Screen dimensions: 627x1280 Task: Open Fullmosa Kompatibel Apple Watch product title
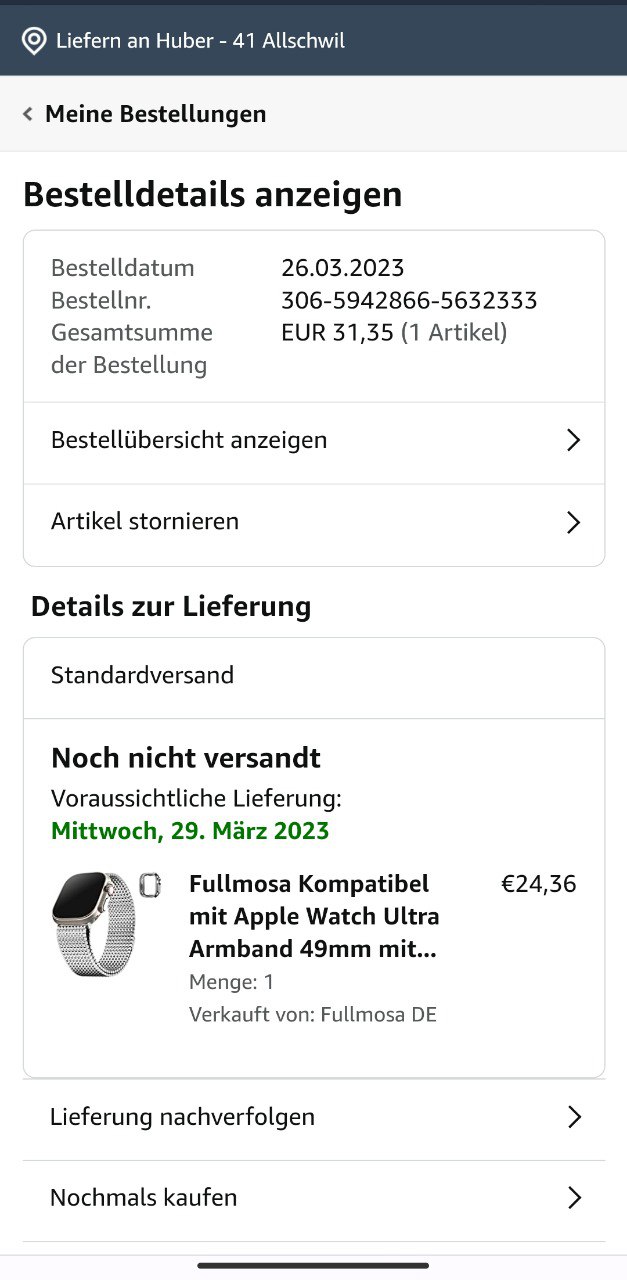tap(314, 916)
